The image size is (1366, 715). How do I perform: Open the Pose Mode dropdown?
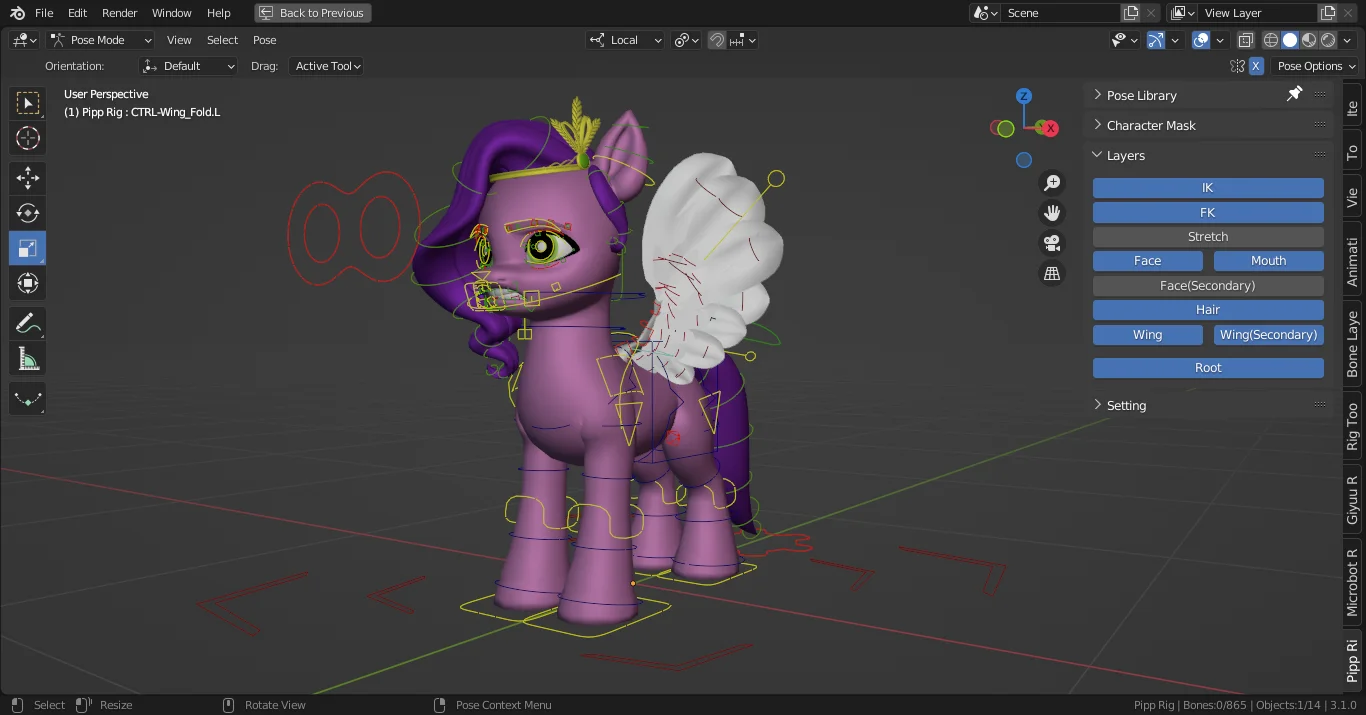(x=100, y=40)
